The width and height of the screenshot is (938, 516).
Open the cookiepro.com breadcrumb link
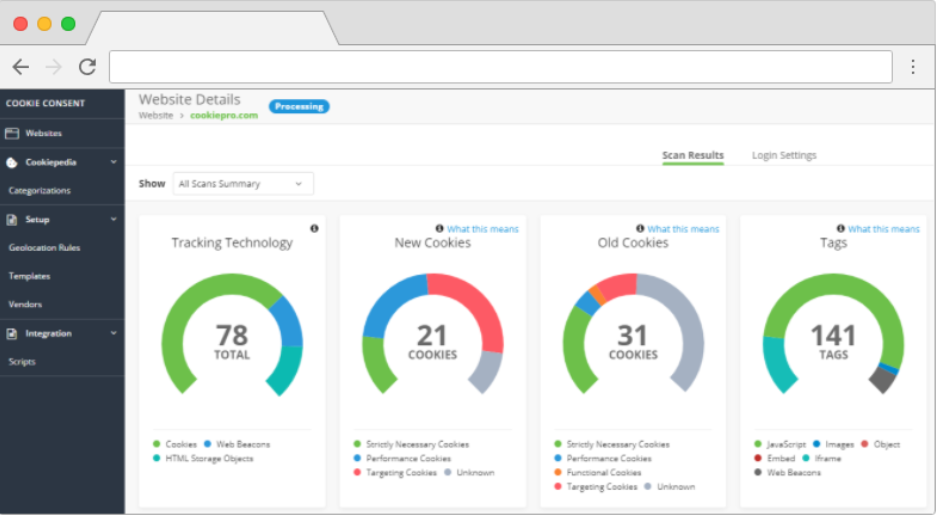pyautogui.click(x=224, y=116)
